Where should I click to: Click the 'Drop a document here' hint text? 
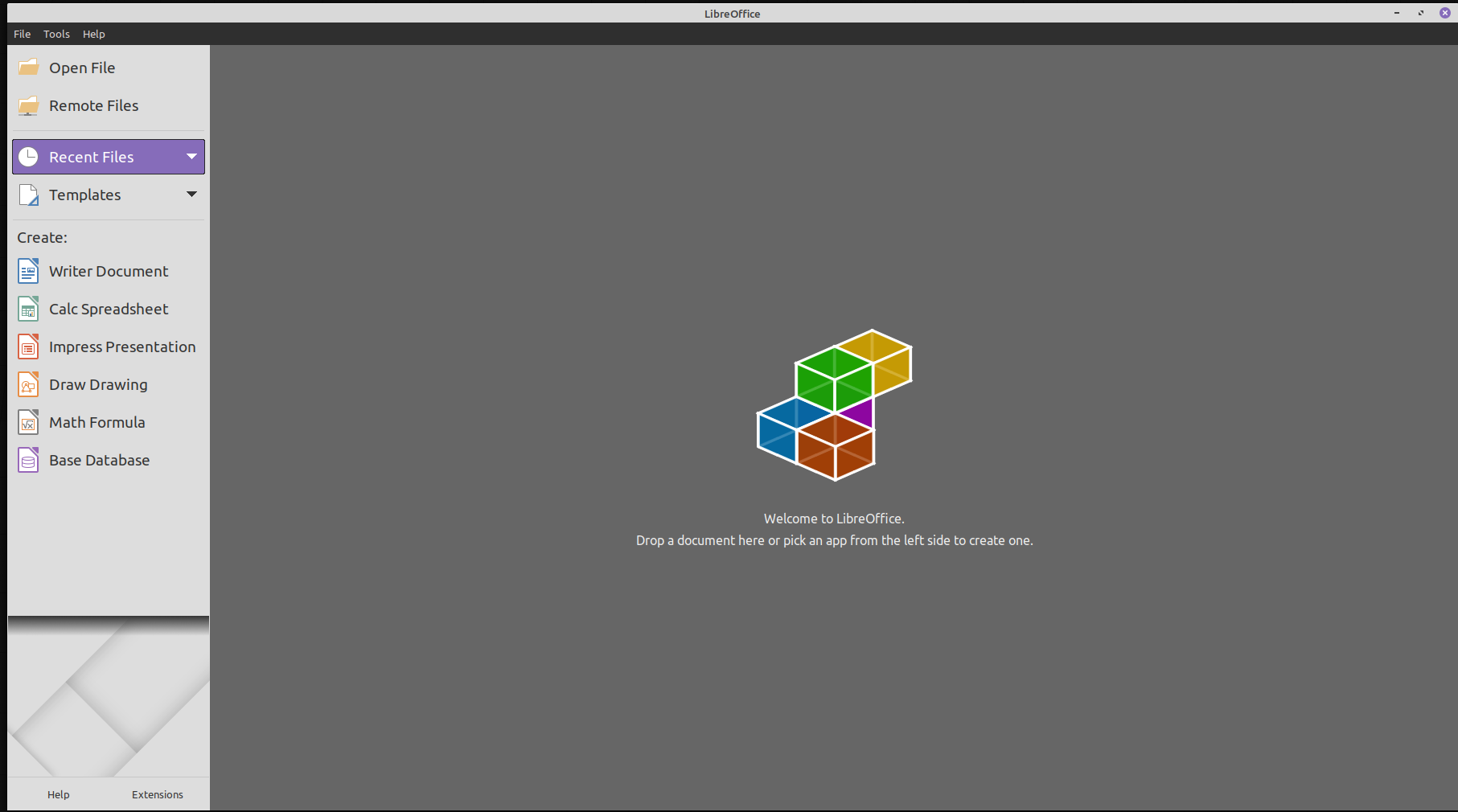[834, 540]
